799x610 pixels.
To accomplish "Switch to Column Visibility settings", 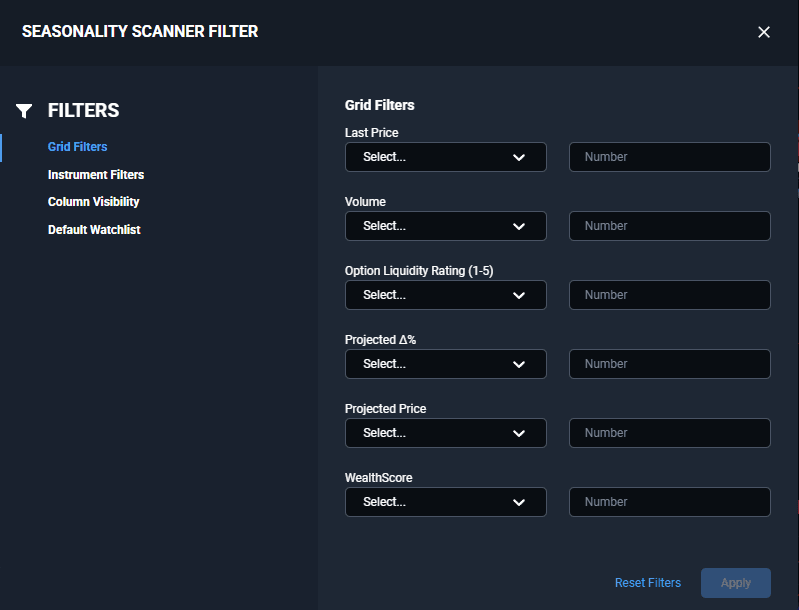I will click(x=93, y=202).
